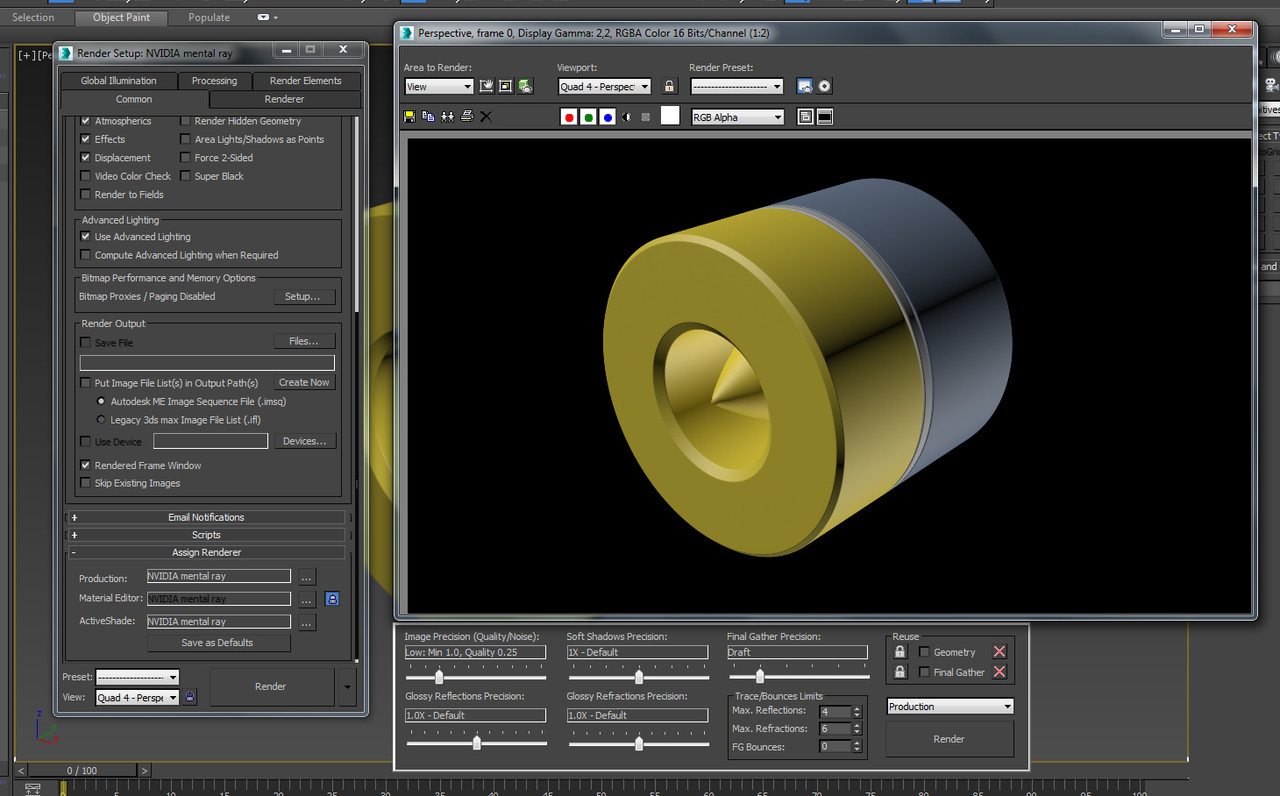Select the Edit Region icon in Area to Render
This screenshot has height=796, width=1280.
(x=486, y=86)
